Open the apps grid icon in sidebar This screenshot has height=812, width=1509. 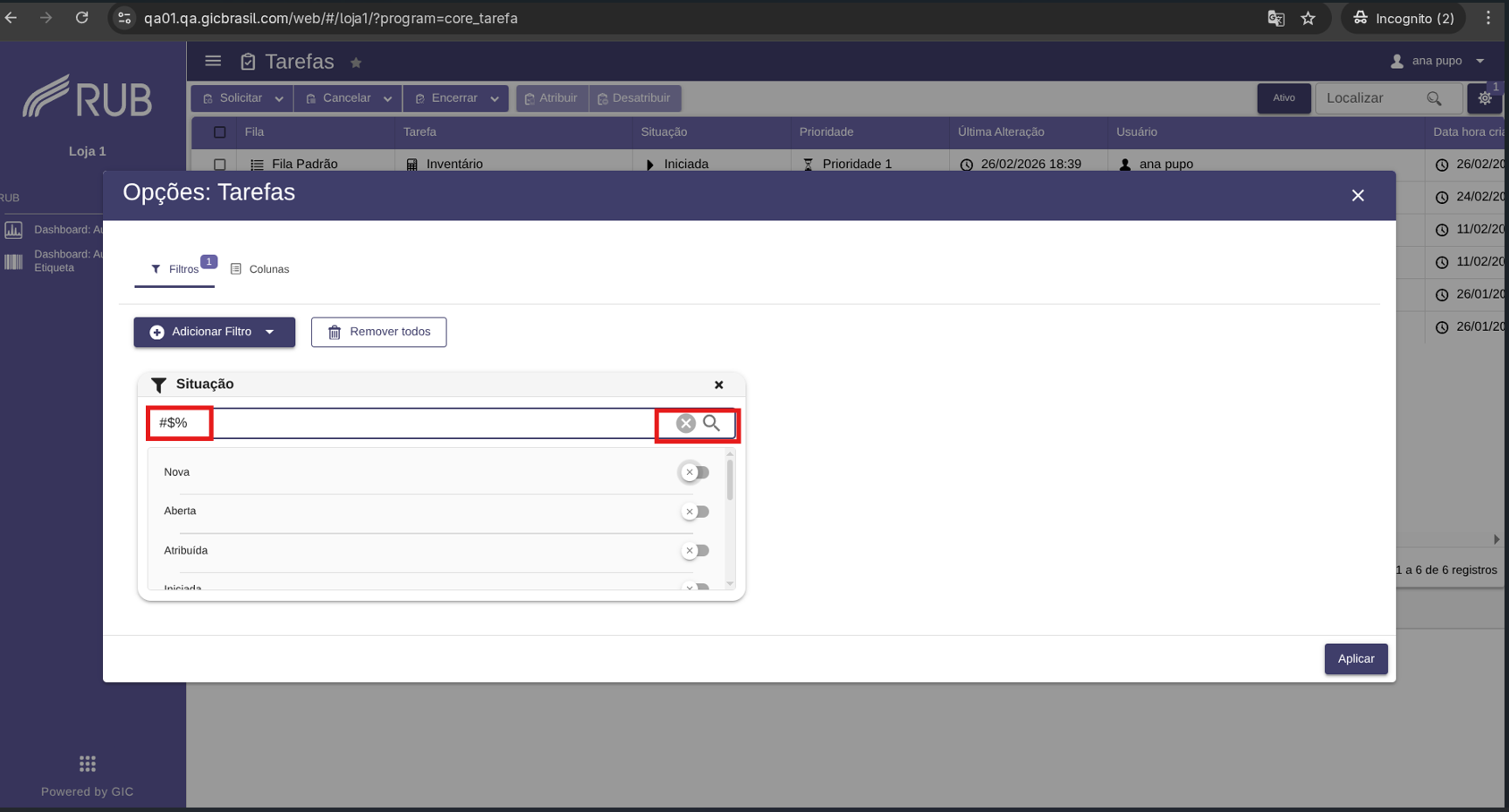[x=87, y=764]
